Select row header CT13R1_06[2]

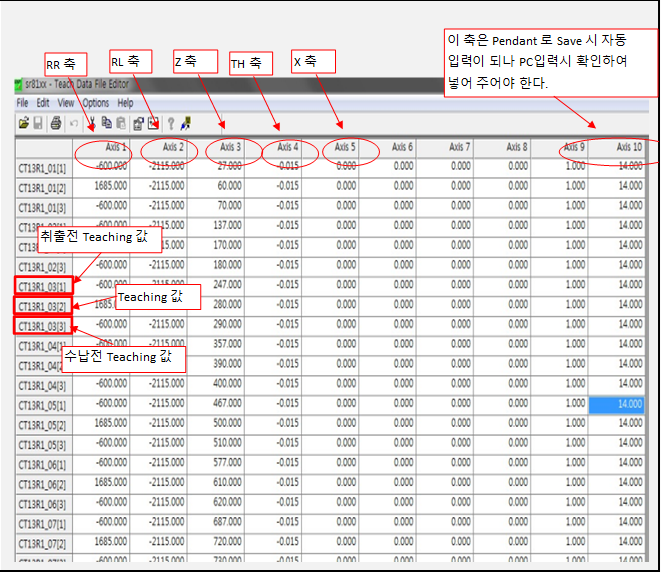(x=44, y=484)
